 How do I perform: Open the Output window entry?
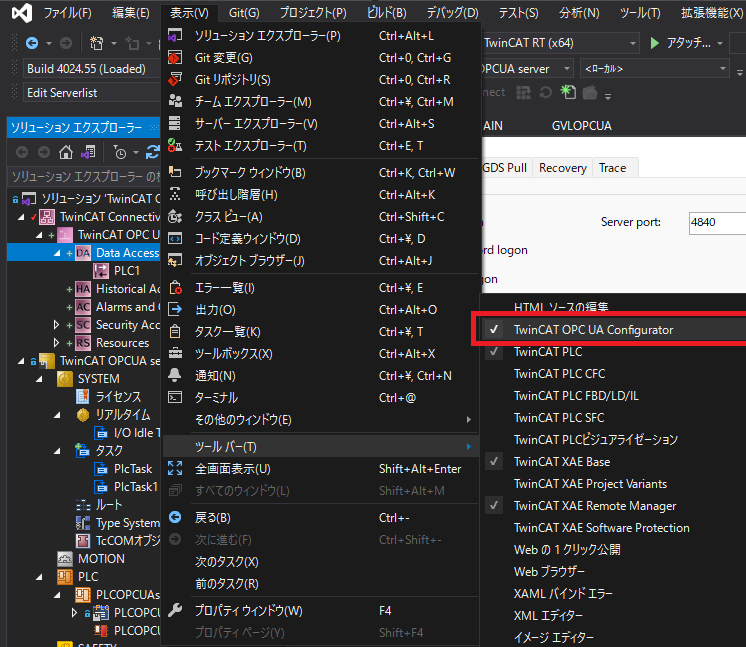[320, 310]
